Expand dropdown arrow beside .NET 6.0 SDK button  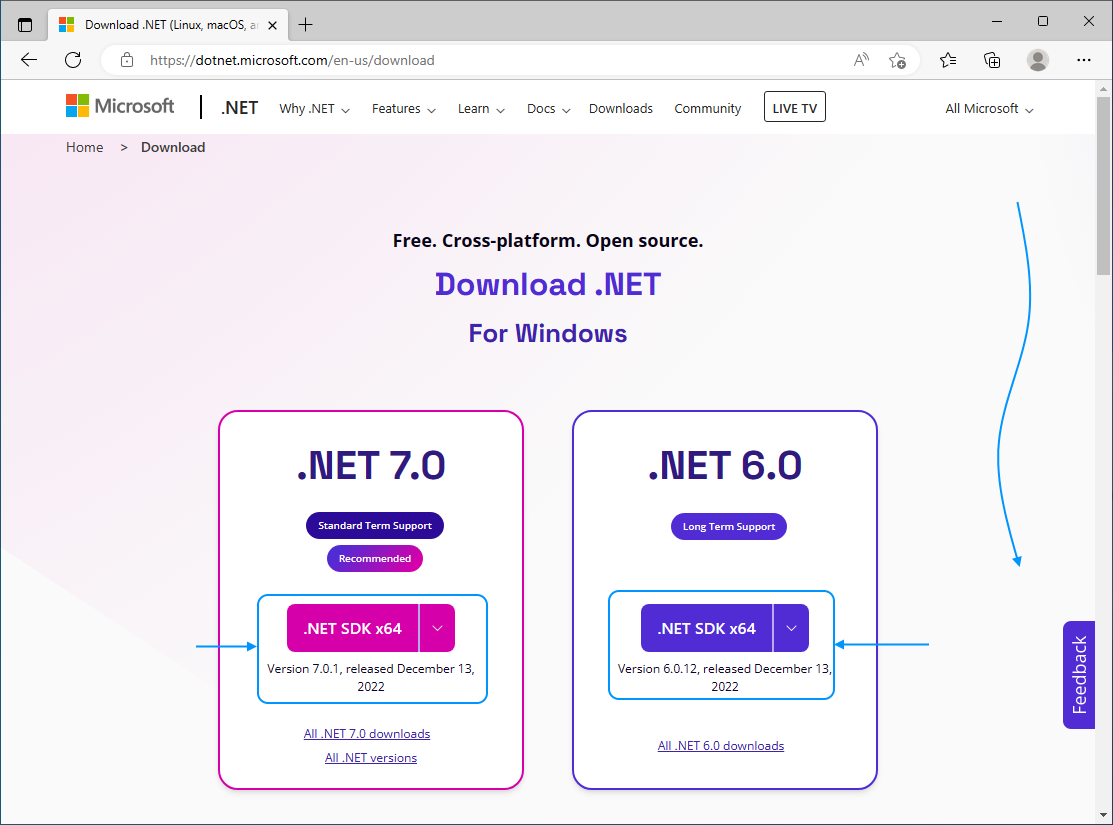[x=791, y=628]
